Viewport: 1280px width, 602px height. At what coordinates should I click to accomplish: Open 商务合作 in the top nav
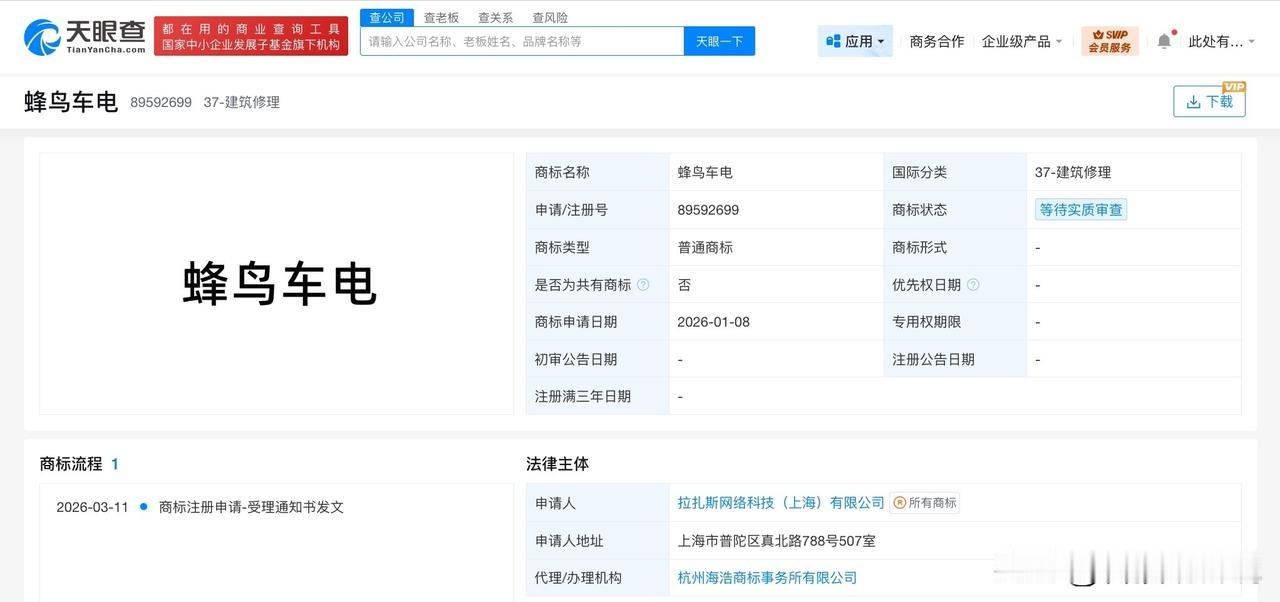[x=937, y=41]
